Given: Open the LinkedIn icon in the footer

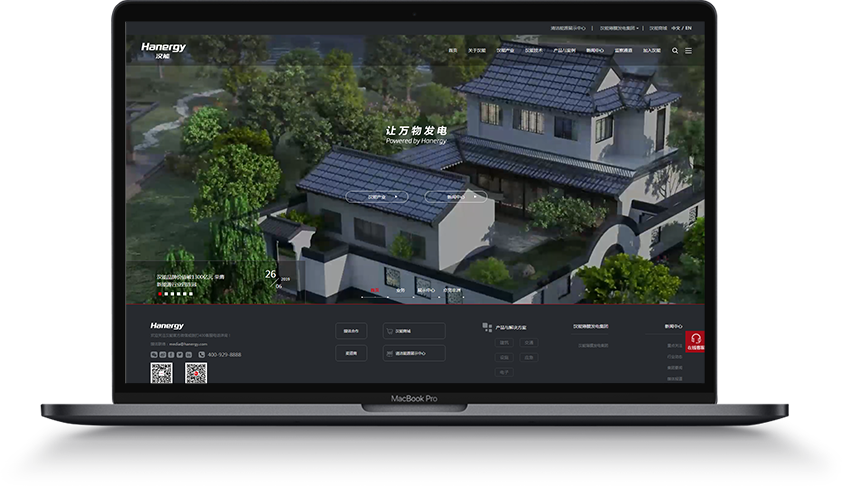Looking at the screenshot, I should coord(188,354).
